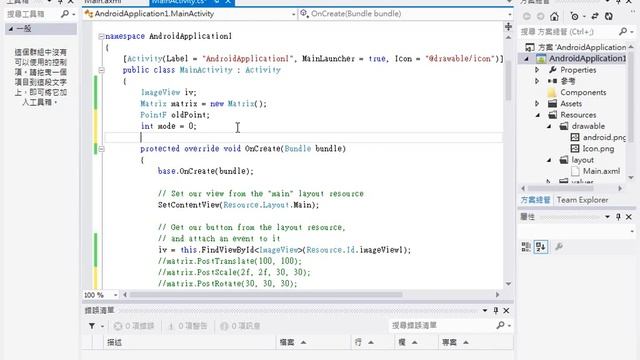Collapse the OnCreate method code block
The width and height of the screenshot is (640, 360).
(101, 149)
